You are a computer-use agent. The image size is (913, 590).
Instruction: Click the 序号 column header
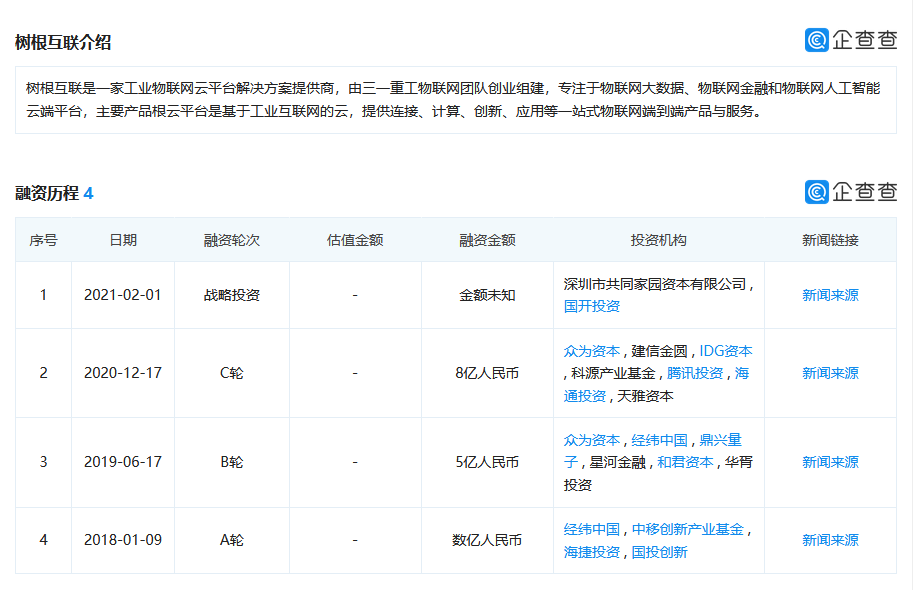43,240
